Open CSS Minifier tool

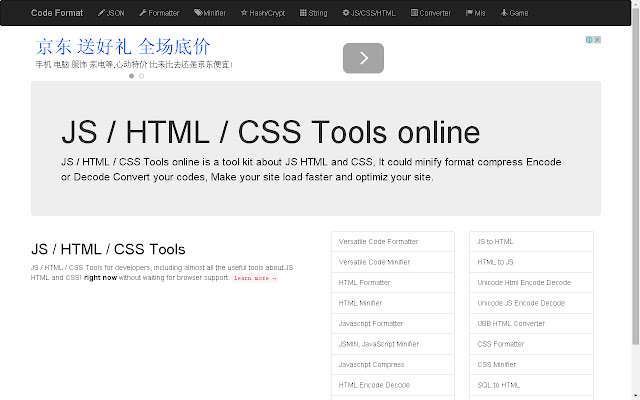pos(531,364)
